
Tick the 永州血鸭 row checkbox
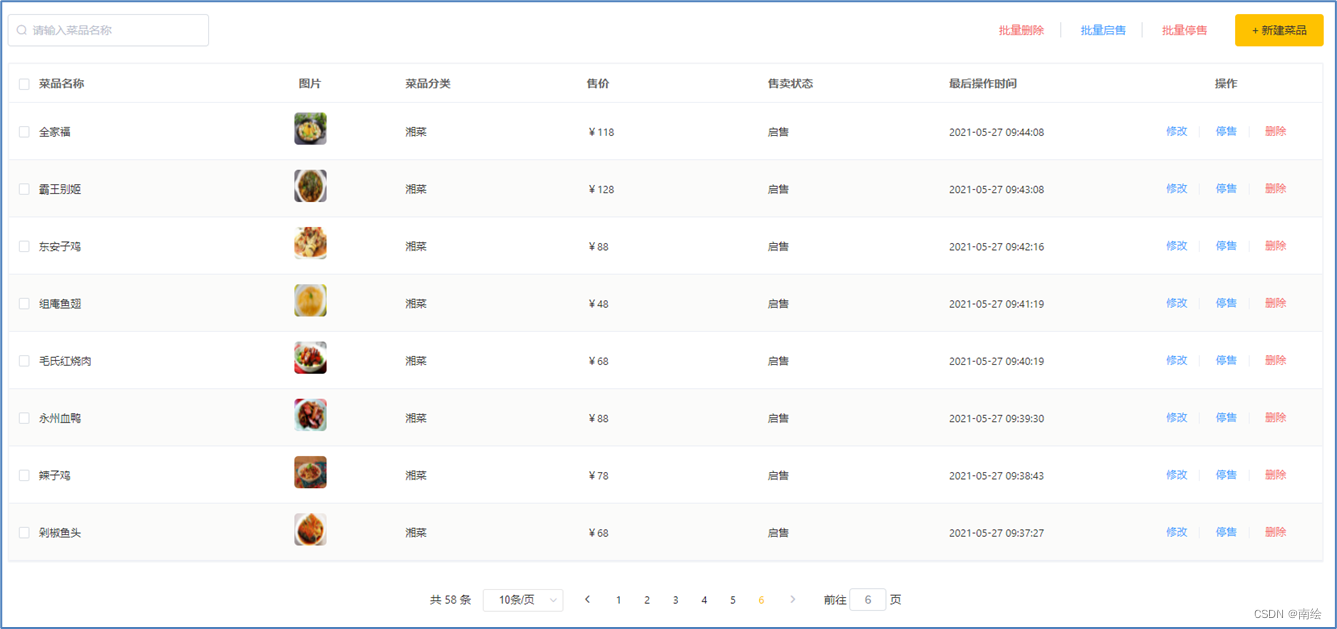(x=24, y=418)
